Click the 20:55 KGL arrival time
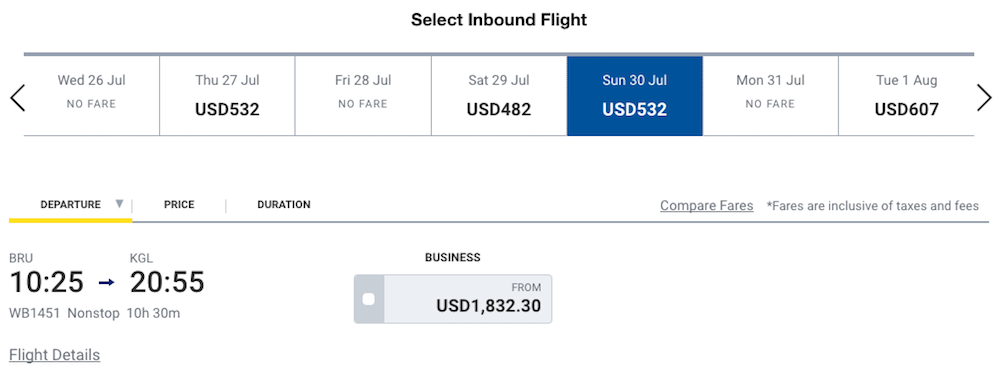1000x376 pixels. coord(167,282)
